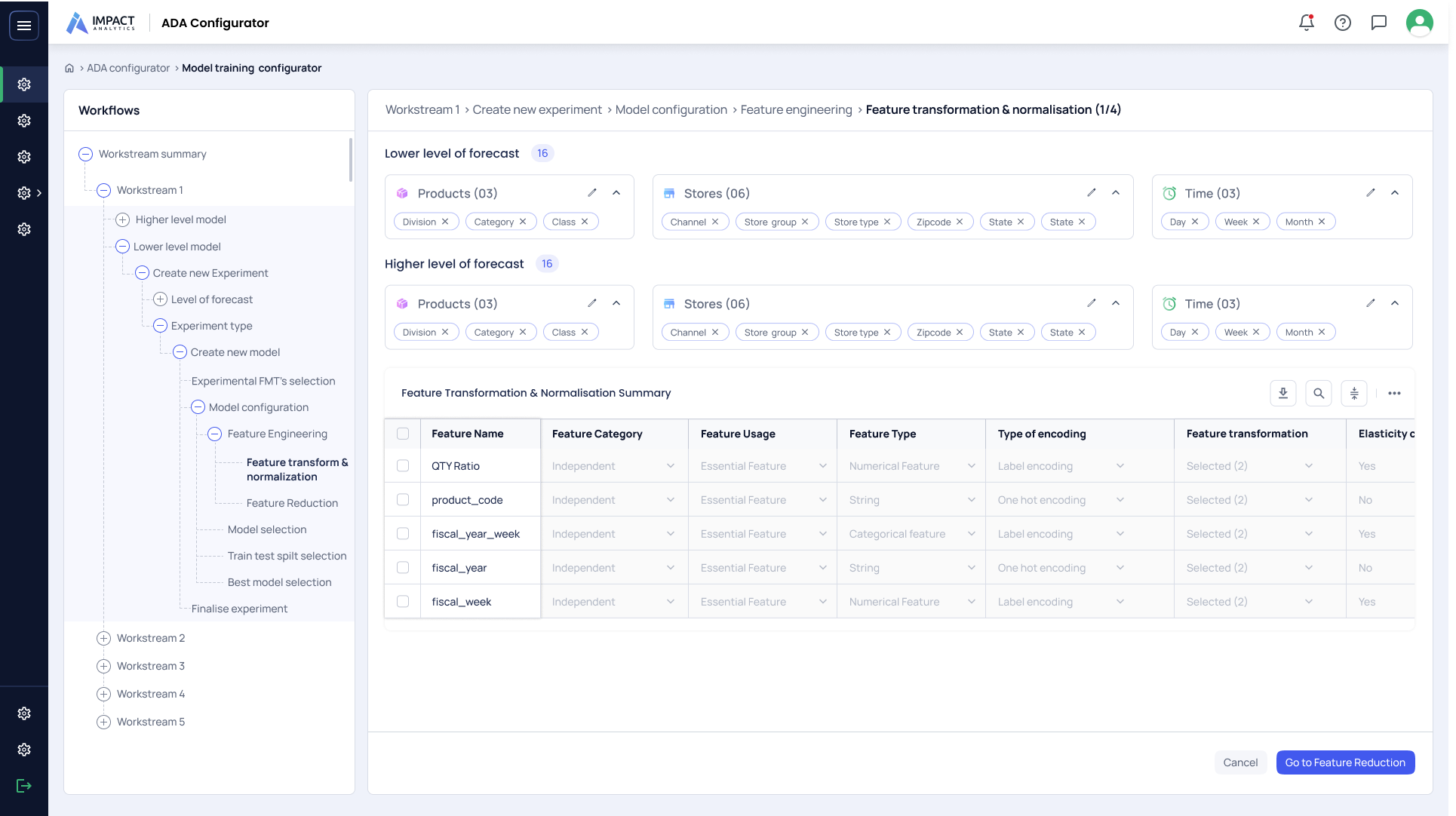Remove Zipcode chip from lower level Stores
Image resolution: width=1456 pixels, height=816 pixels.
(x=960, y=222)
